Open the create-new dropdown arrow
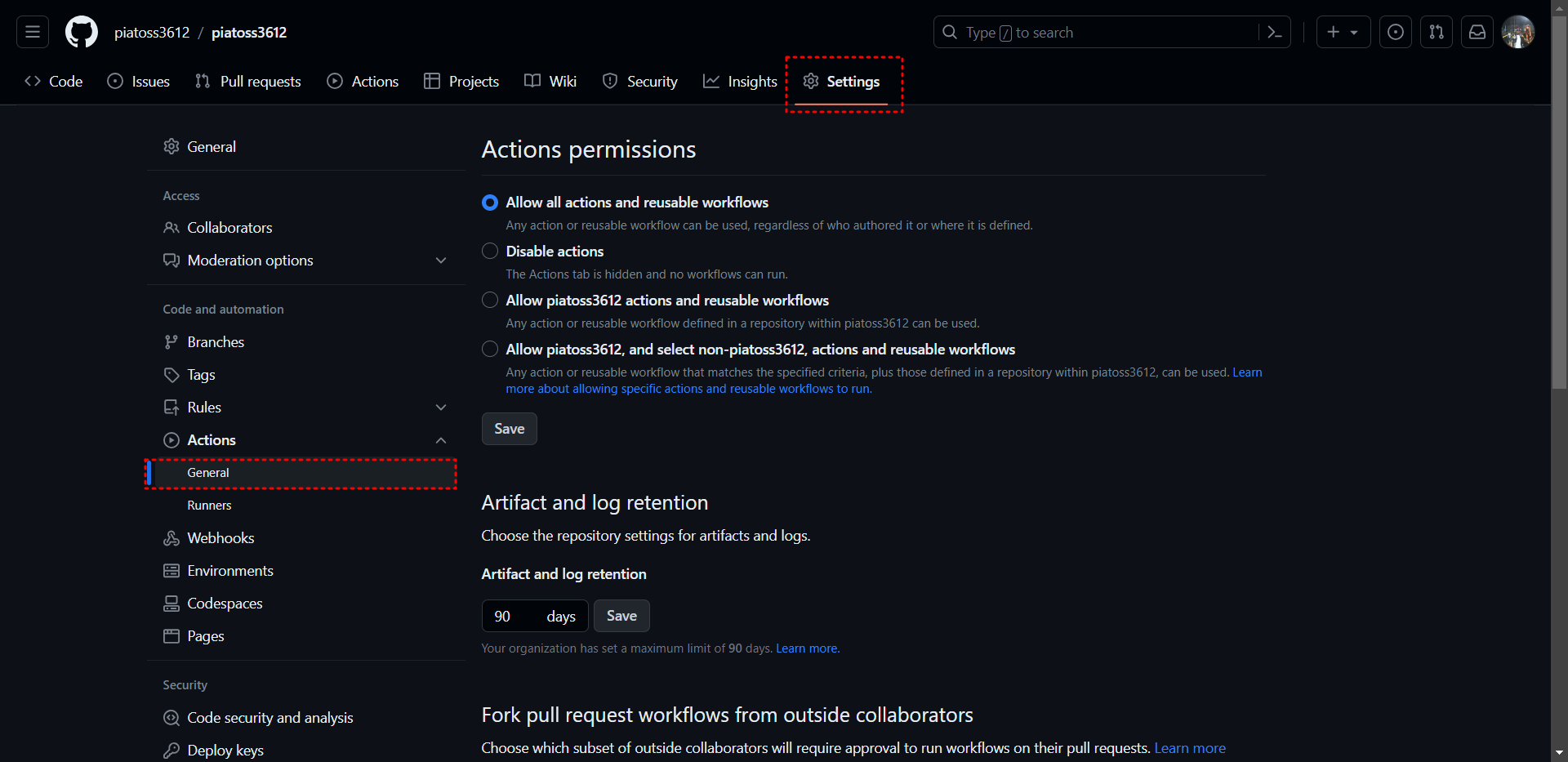This screenshot has height=762, width=1568. (x=1354, y=33)
